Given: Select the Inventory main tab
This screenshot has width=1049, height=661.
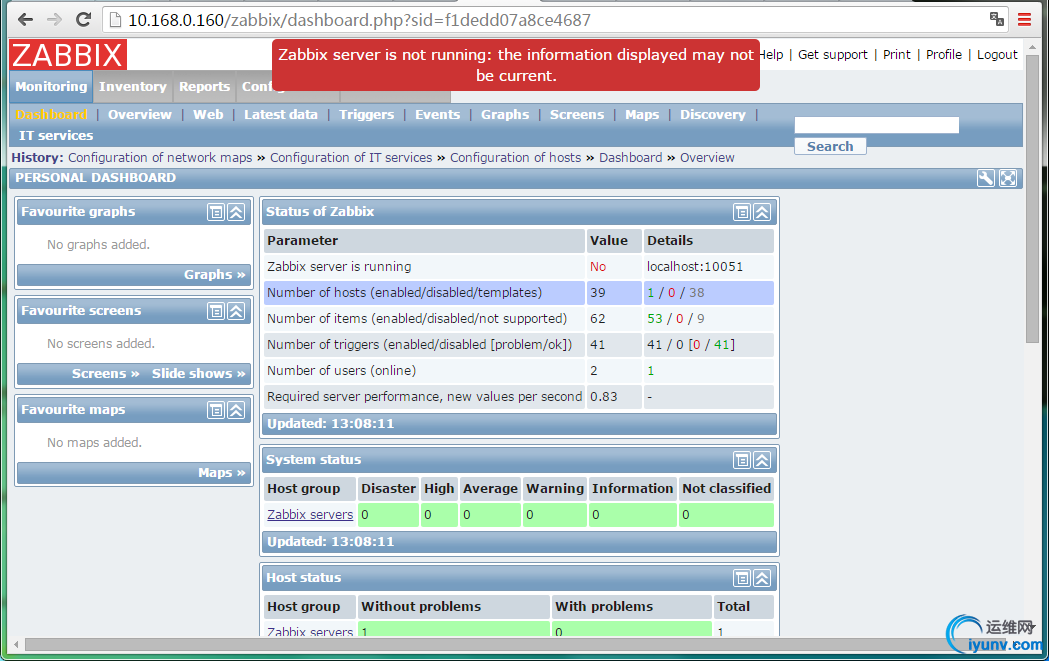Looking at the screenshot, I should 132,87.
